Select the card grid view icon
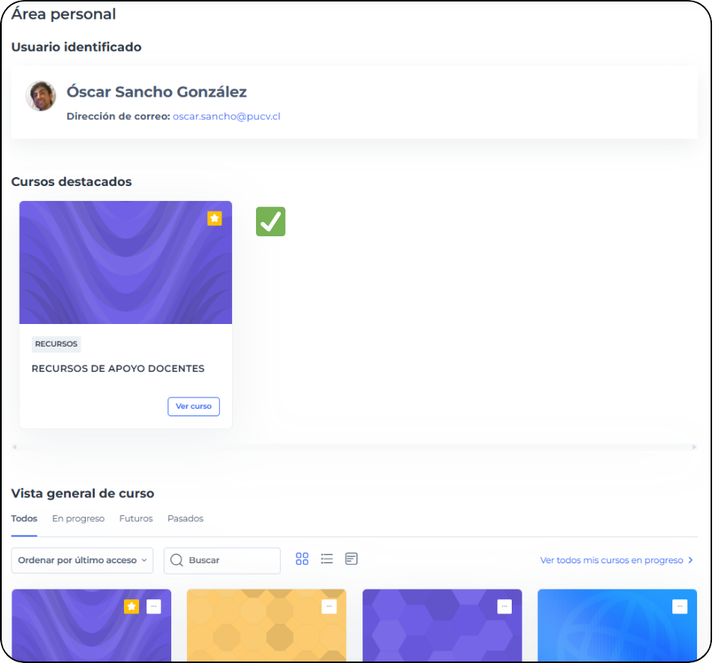Viewport: 713px width, 663px height. [x=302, y=559]
